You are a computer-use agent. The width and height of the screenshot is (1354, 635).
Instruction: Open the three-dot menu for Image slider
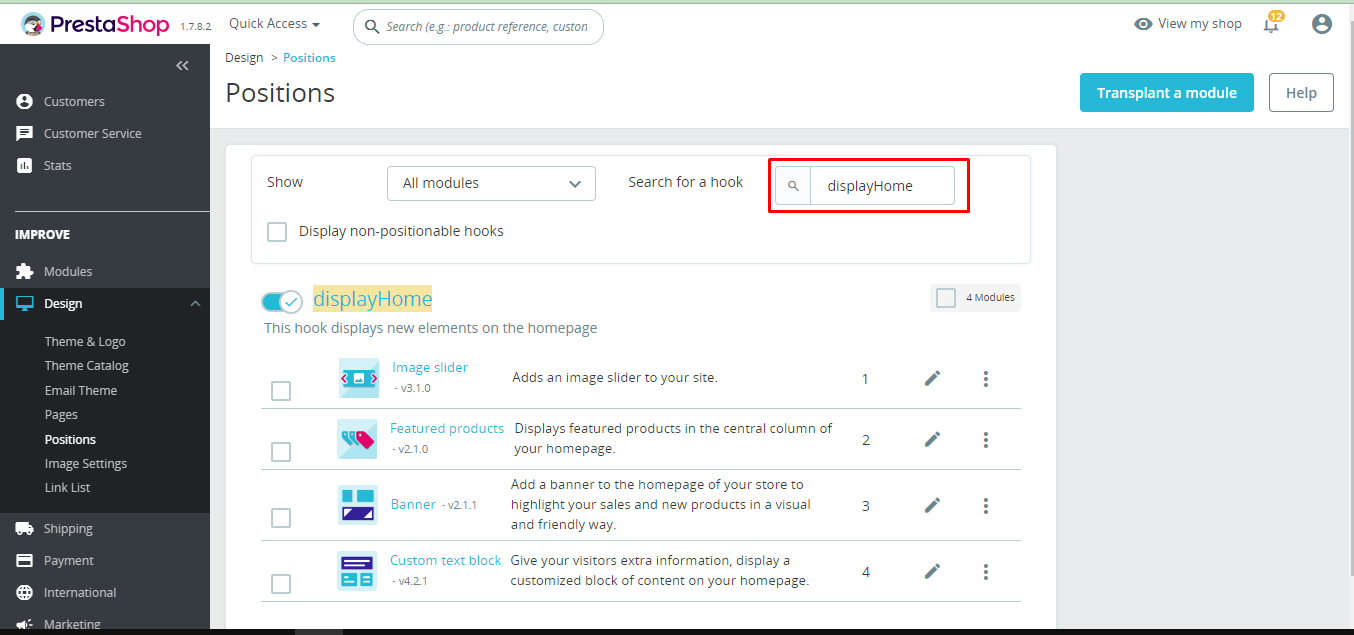pos(986,378)
